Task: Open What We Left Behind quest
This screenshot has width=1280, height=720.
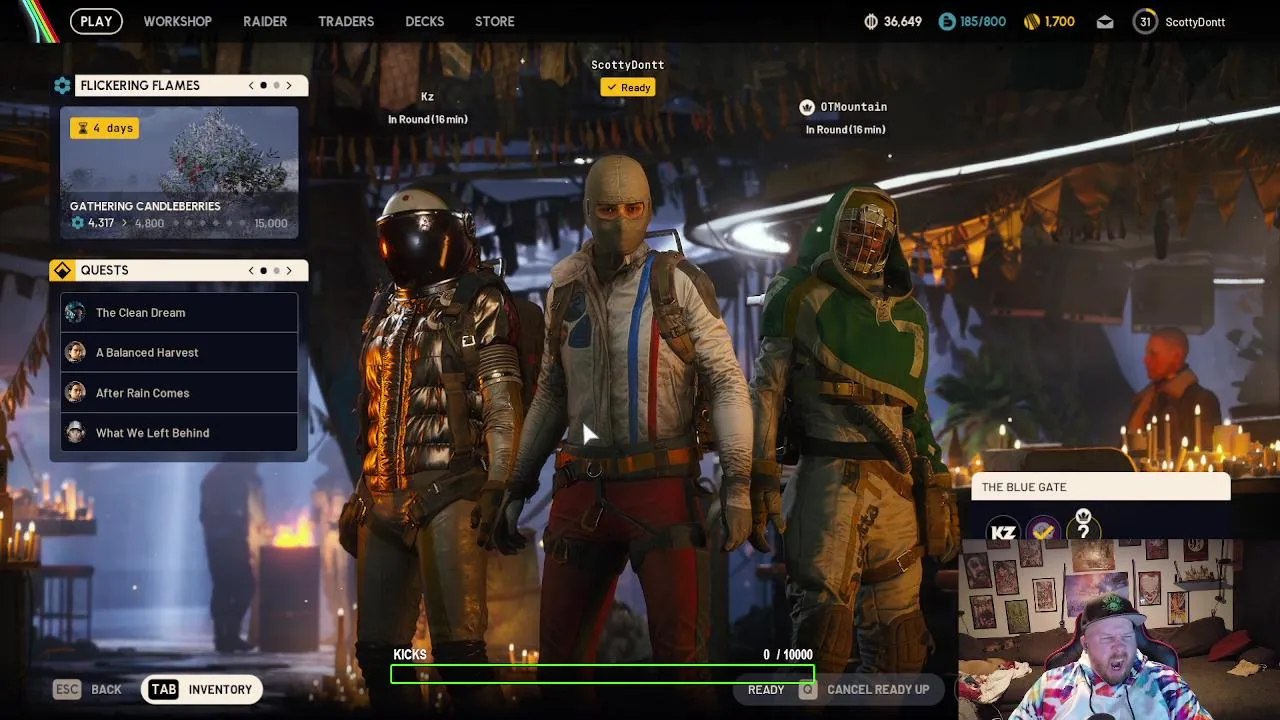Action: [x=179, y=432]
